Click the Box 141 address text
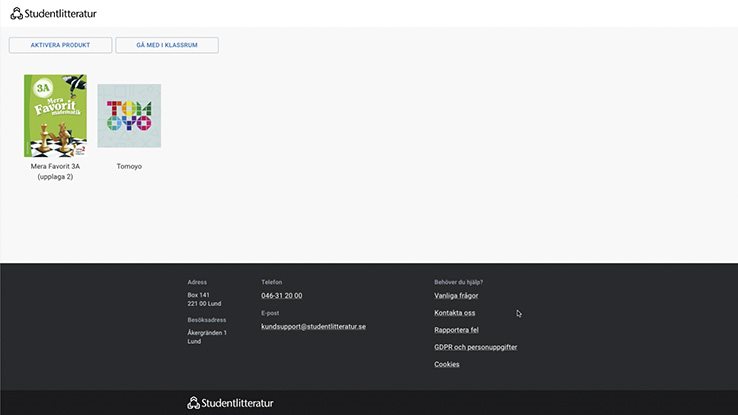 coord(199,295)
